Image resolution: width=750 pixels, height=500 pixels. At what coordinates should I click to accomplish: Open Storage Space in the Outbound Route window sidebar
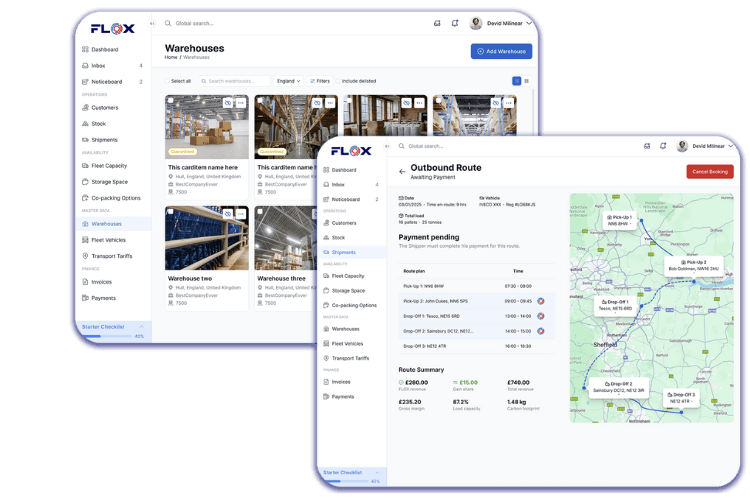click(x=344, y=290)
